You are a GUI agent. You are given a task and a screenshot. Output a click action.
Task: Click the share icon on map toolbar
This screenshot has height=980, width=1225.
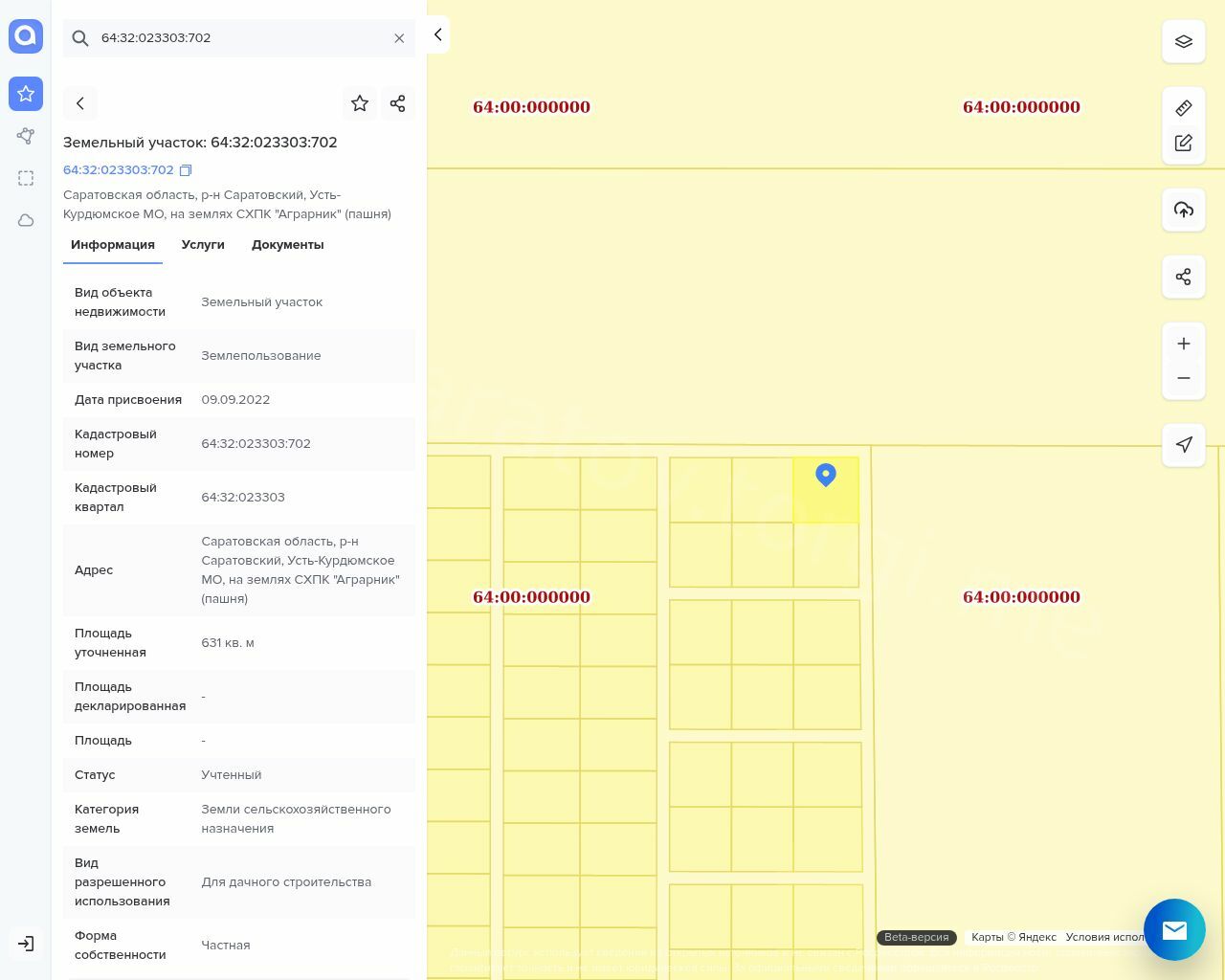(x=1183, y=277)
